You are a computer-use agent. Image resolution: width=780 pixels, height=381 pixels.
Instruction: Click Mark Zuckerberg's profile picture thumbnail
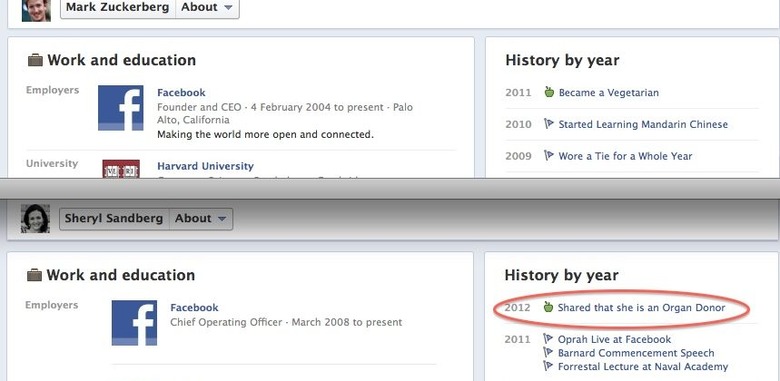tap(36, 10)
